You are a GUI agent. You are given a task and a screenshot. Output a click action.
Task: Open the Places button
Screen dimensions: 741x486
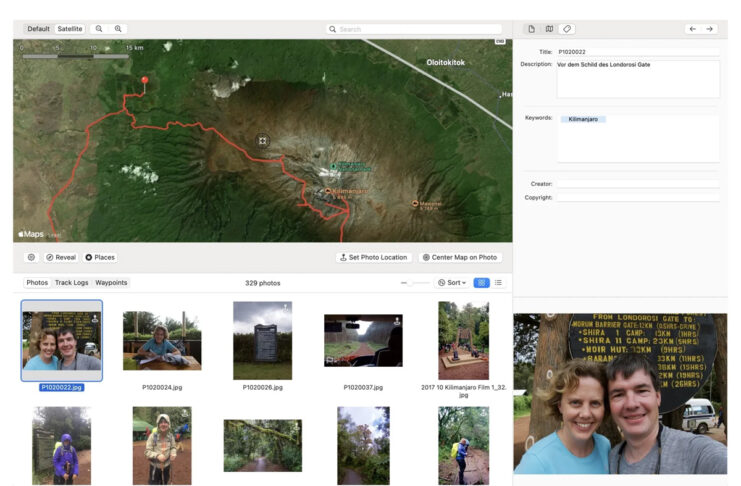[100, 257]
